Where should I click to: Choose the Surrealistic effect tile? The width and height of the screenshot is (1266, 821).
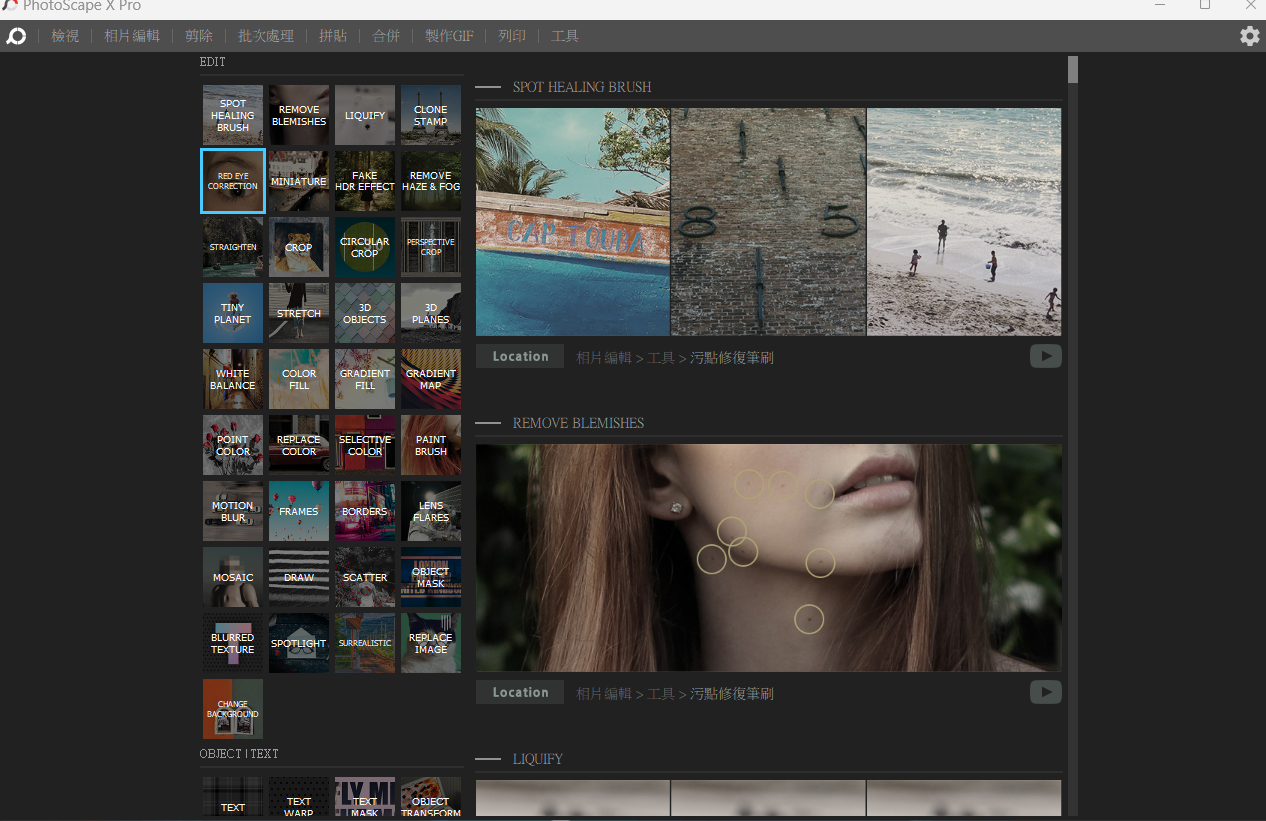(365, 643)
